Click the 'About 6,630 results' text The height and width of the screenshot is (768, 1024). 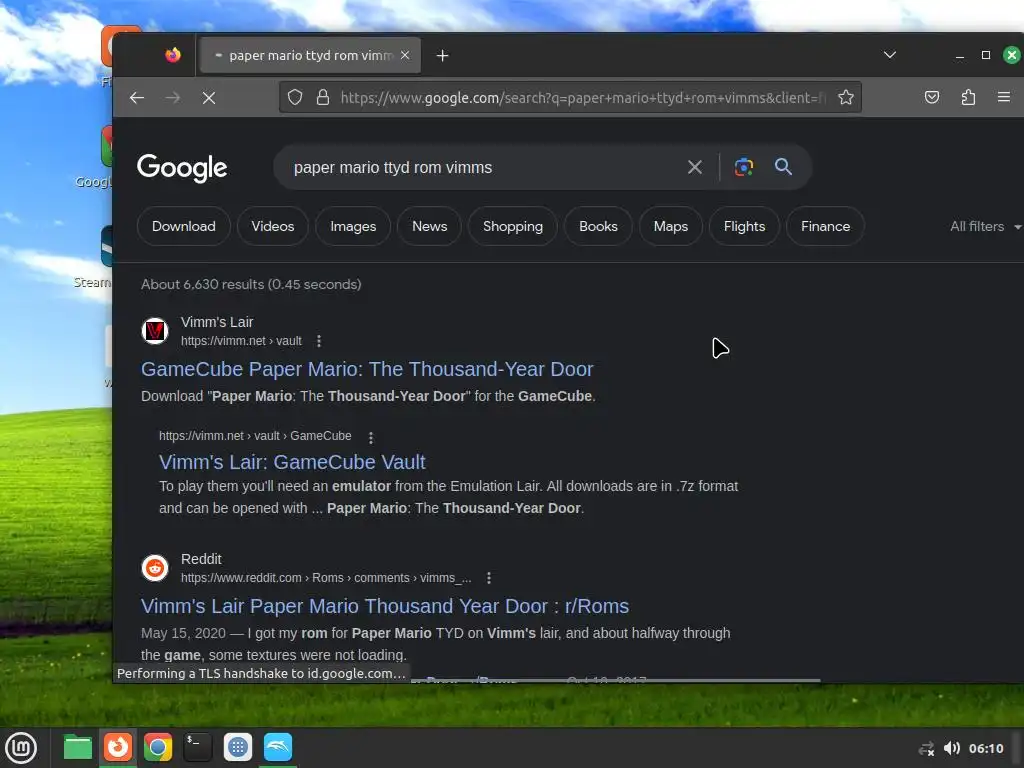coord(251,284)
